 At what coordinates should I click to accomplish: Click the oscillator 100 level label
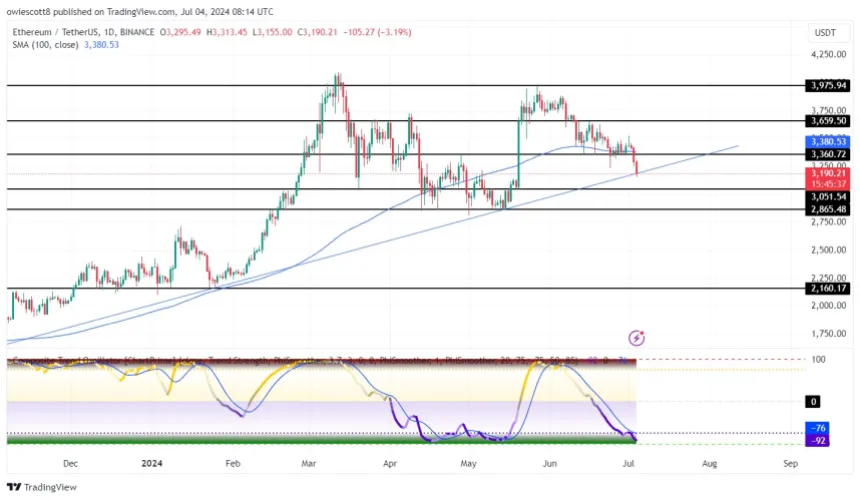point(818,360)
